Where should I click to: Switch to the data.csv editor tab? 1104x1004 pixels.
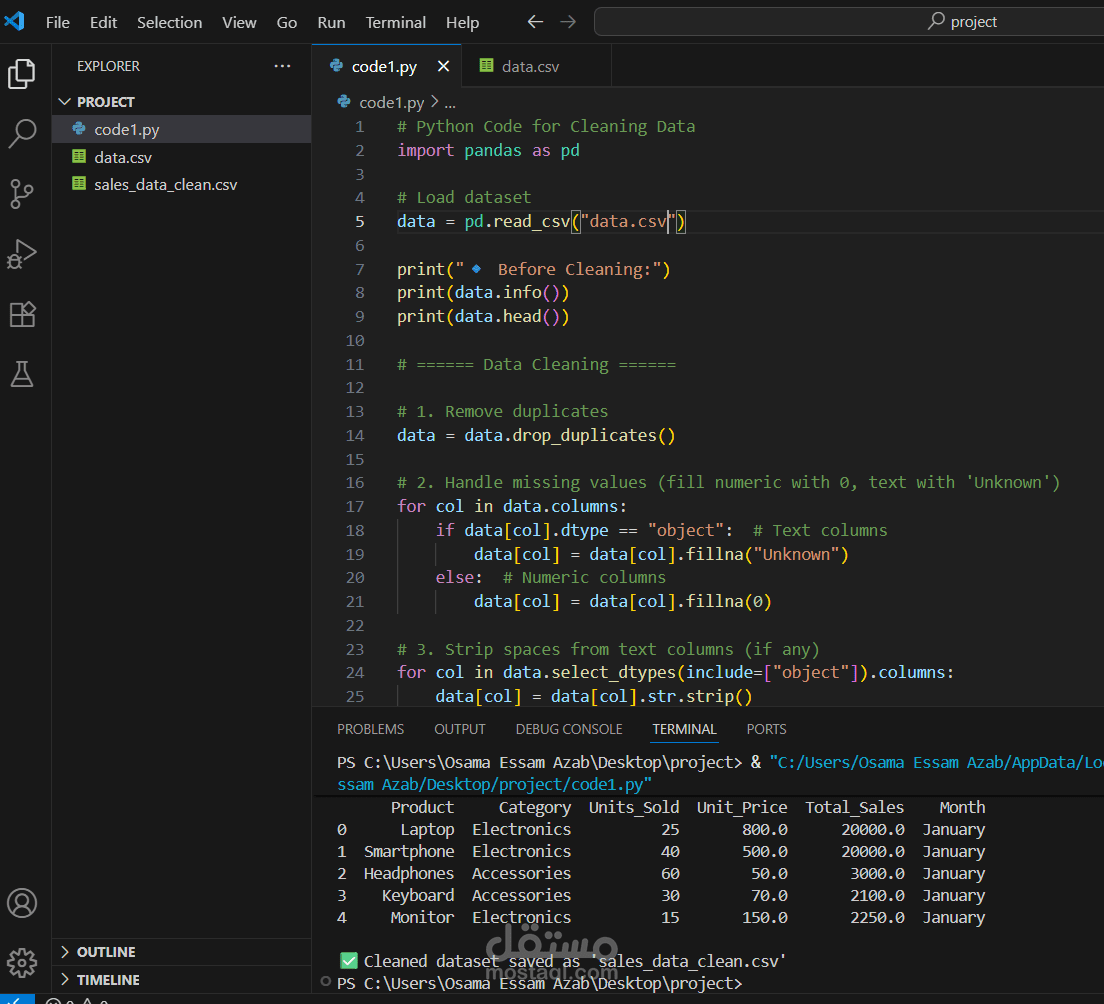[x=530, y=66]
